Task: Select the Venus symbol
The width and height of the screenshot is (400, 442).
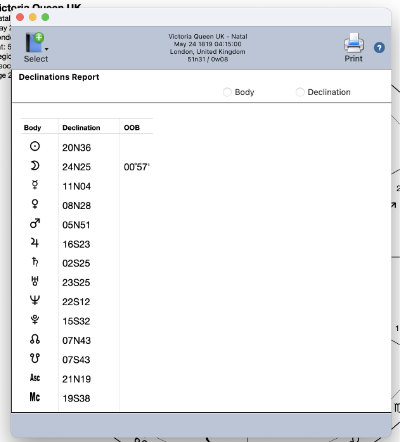Action: [35, 204]
